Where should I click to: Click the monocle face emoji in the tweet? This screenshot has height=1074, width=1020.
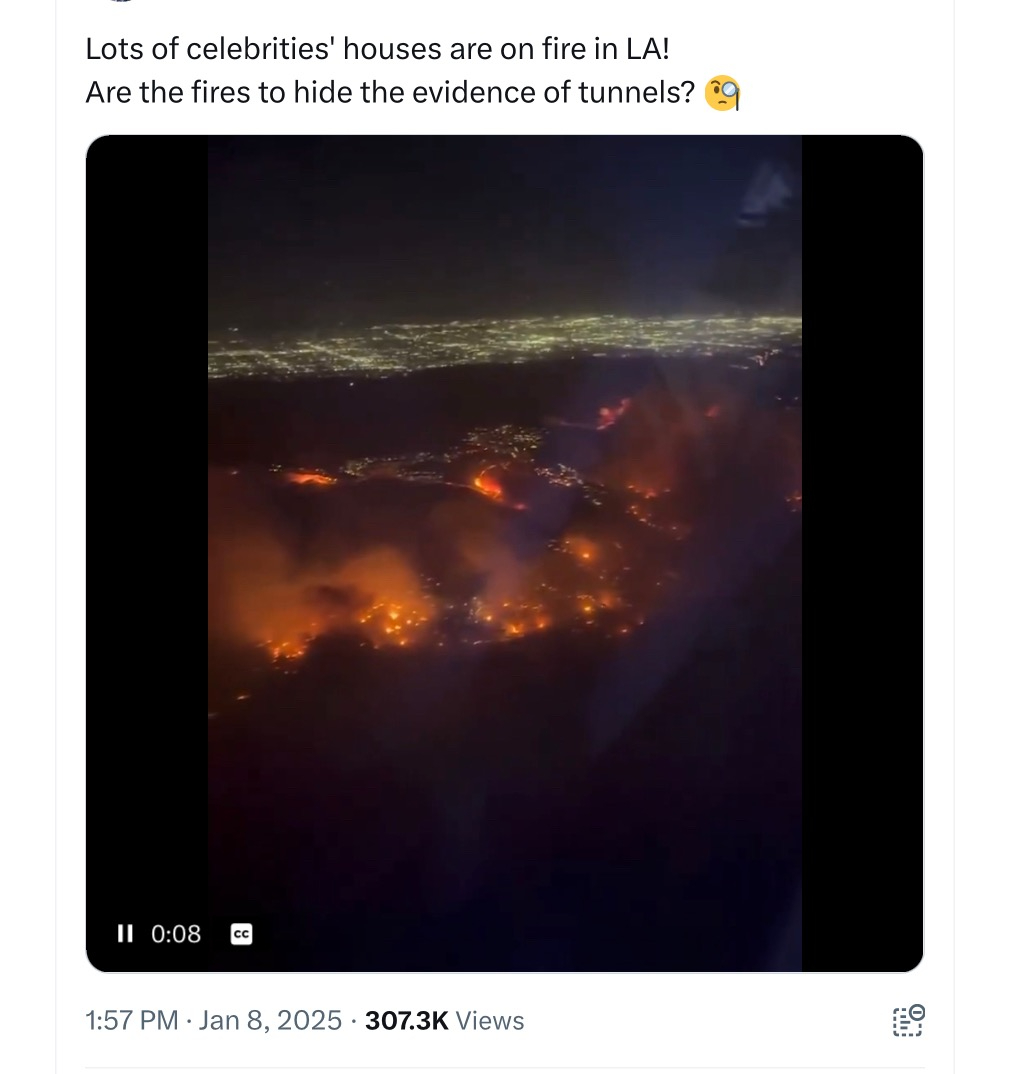point(724,92)
